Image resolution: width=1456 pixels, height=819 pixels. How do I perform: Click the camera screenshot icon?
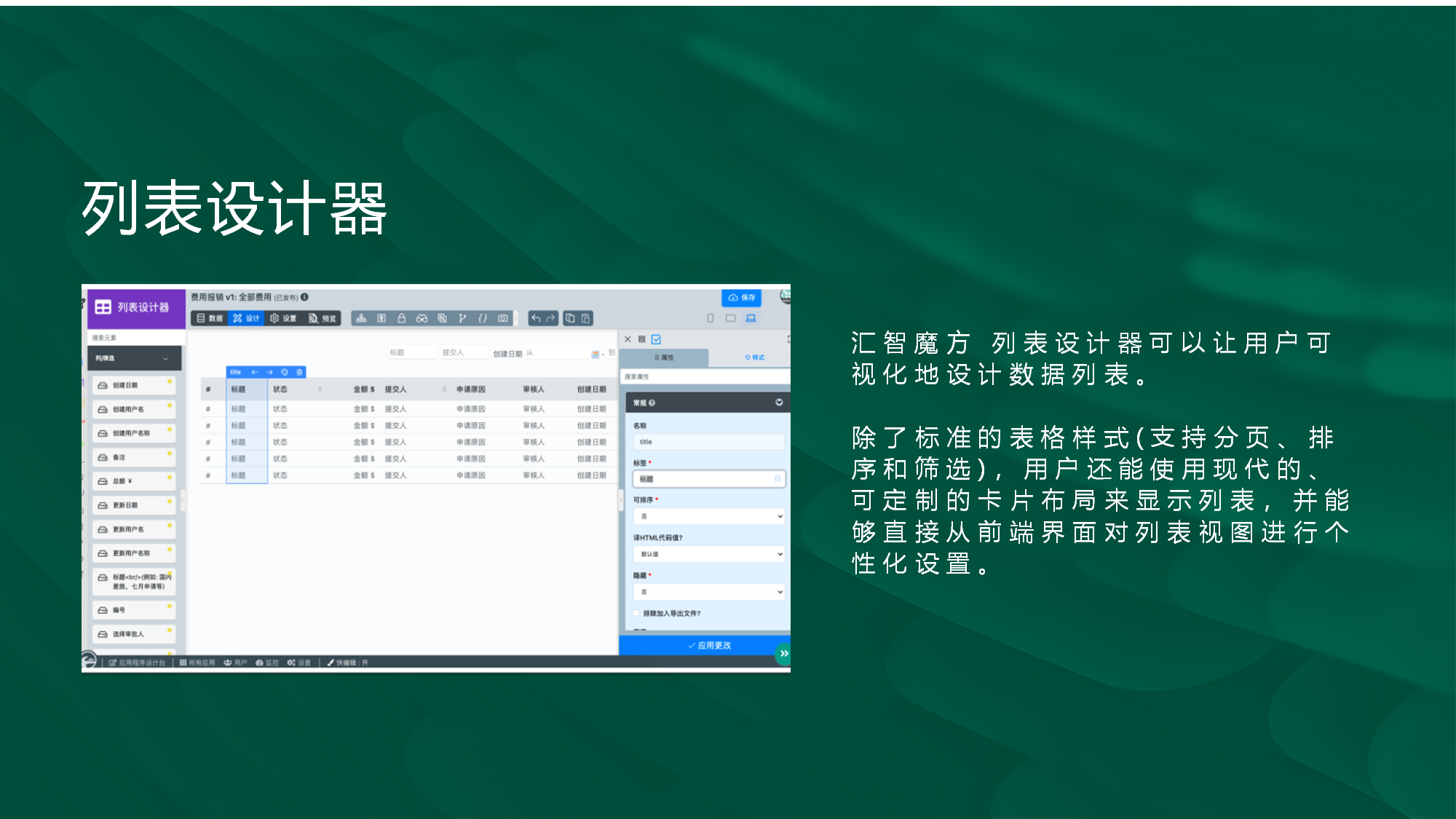tap(503, 318)
